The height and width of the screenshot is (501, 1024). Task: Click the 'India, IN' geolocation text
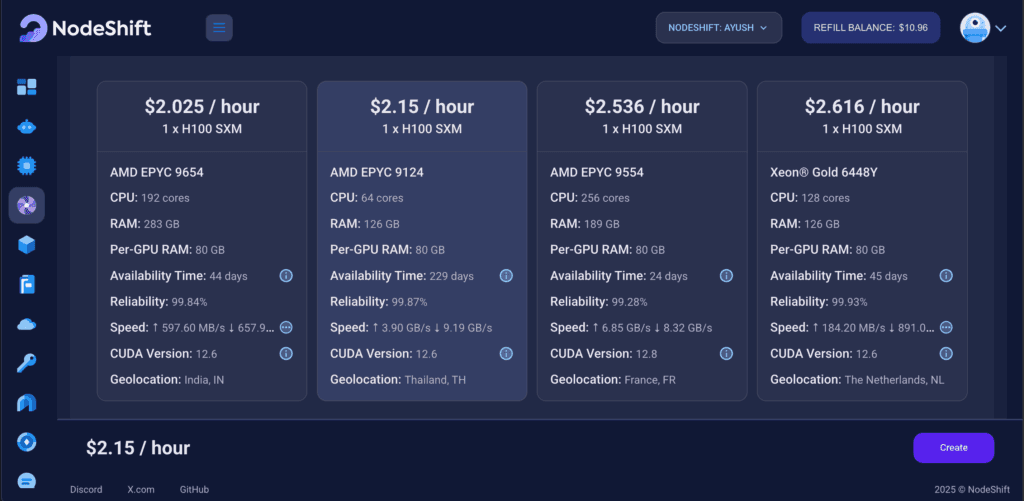tap(204, 380)
